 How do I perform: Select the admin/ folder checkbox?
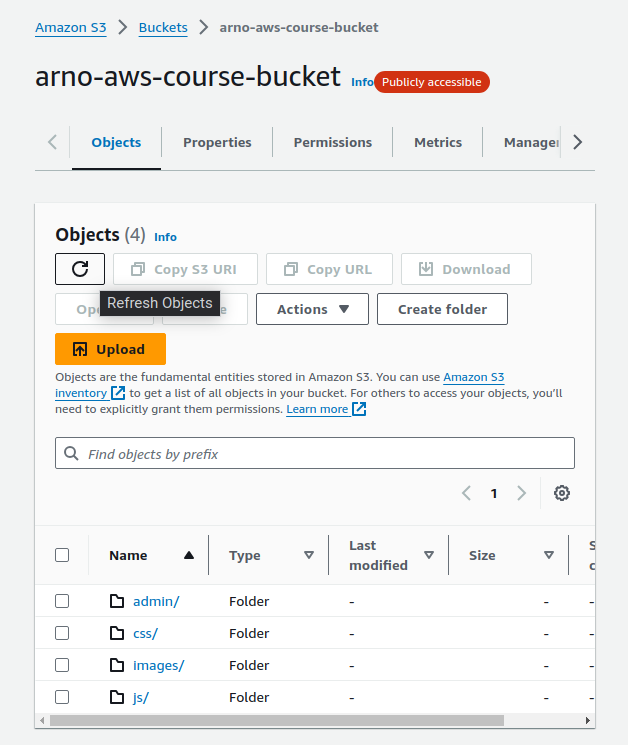coord(62,601)
